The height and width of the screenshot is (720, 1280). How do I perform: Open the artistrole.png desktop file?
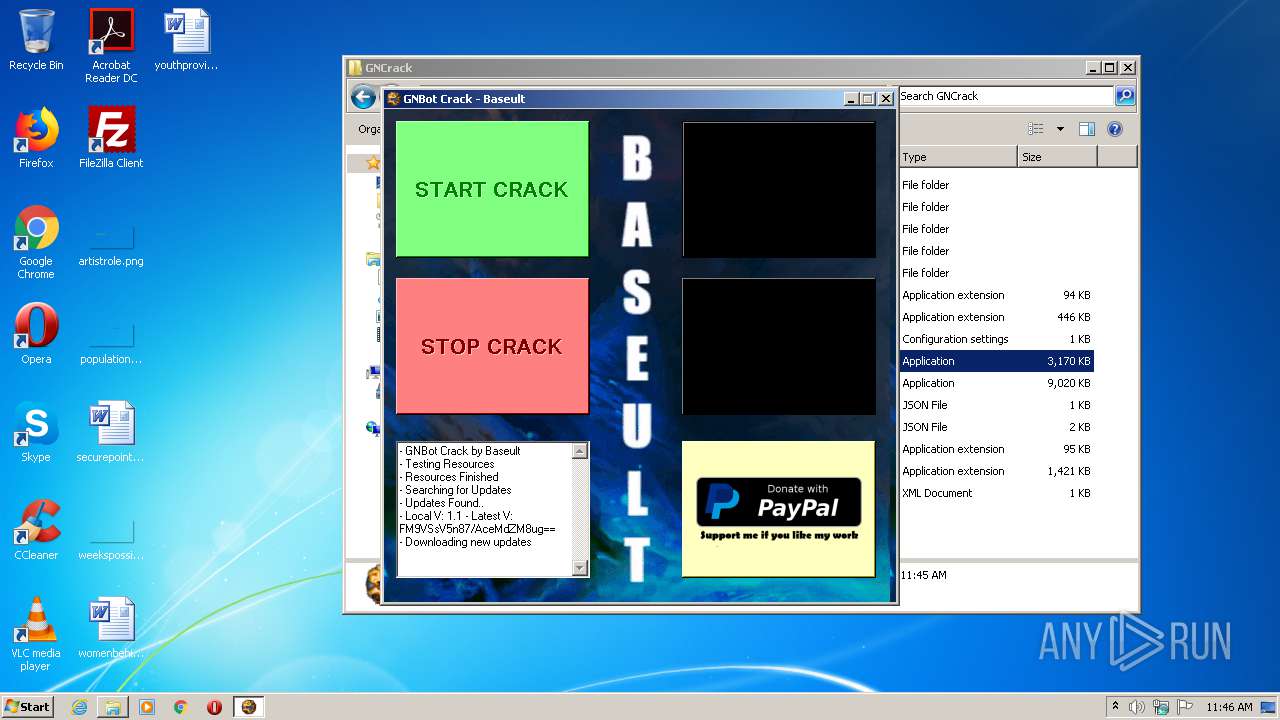(111, 243)
